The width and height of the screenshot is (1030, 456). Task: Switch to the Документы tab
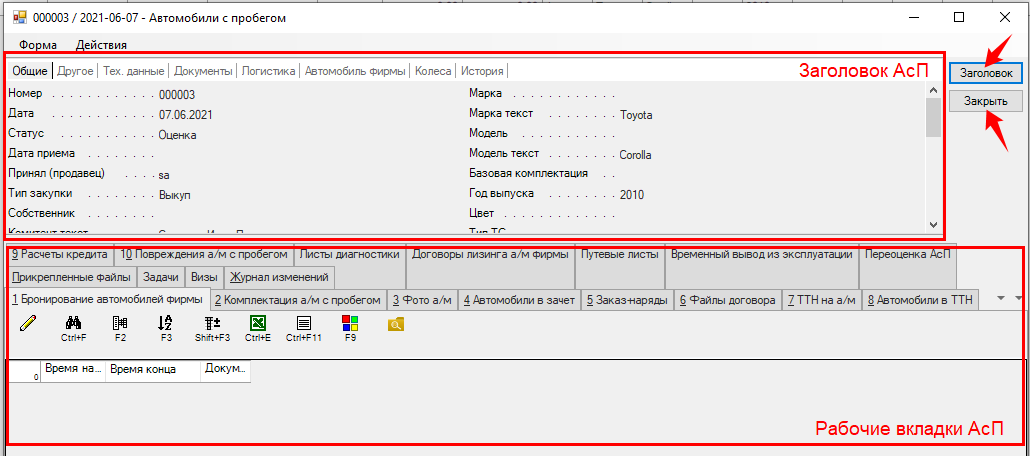point(204,71)
